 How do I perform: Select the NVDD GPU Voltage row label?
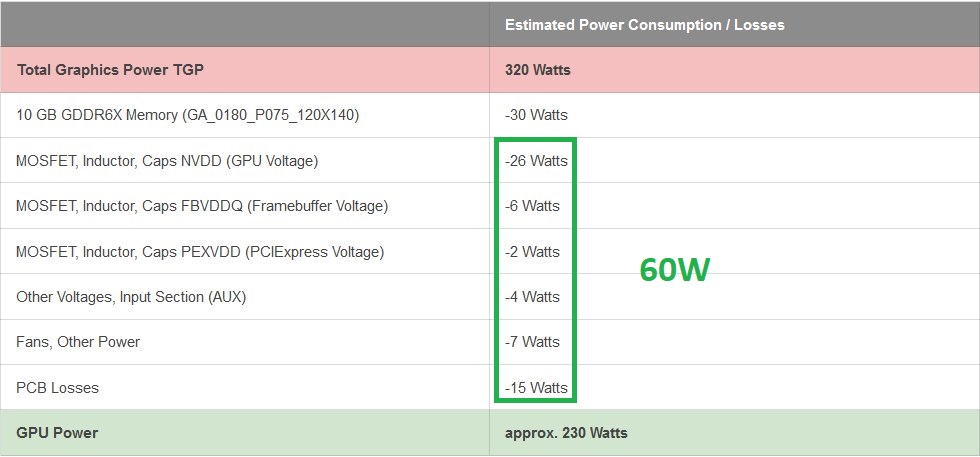tap(167, 161)
